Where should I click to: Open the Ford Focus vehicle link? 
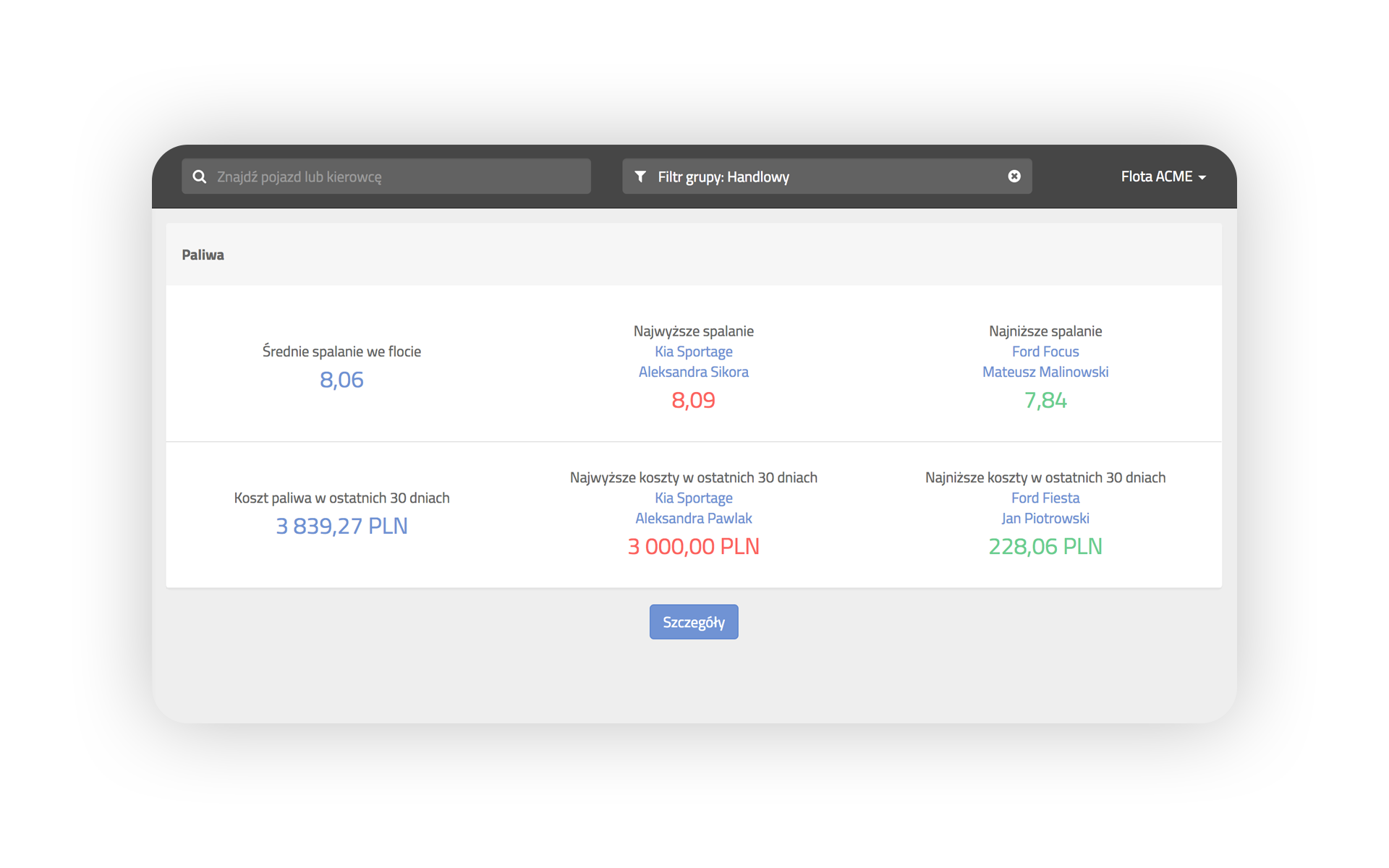coord(1045,352)
